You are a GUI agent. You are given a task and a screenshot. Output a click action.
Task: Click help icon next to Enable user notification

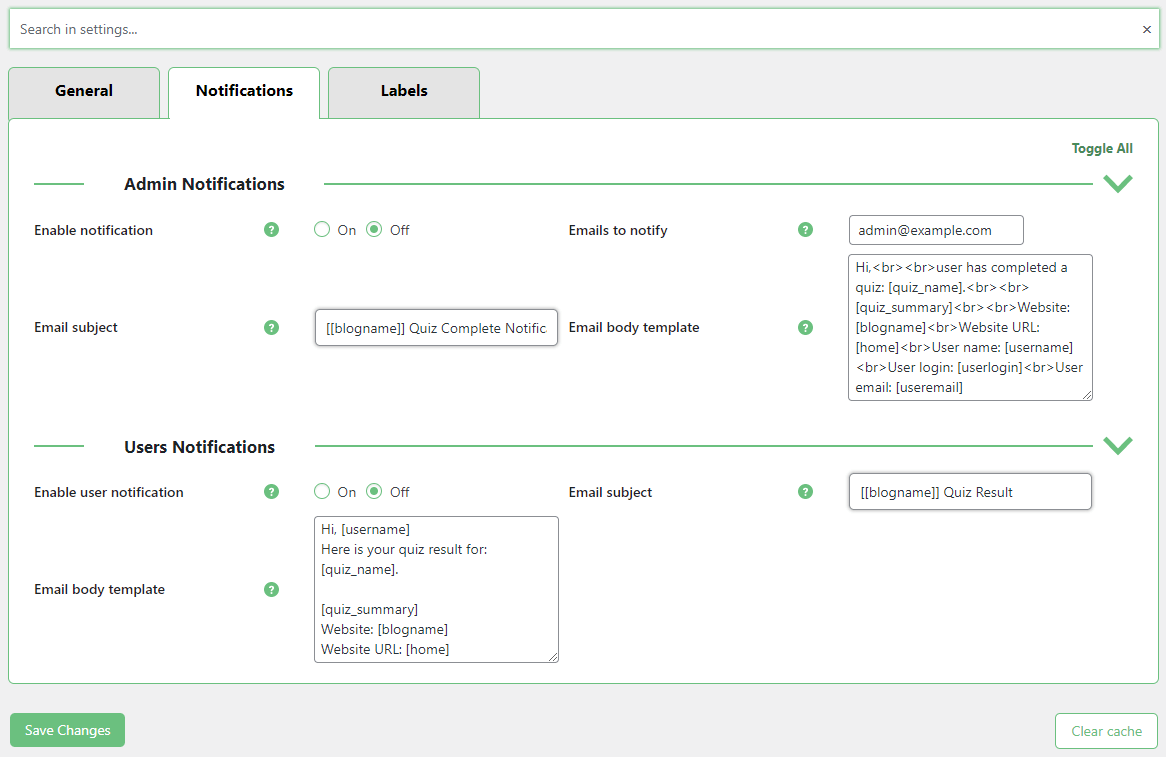point(271,492)
